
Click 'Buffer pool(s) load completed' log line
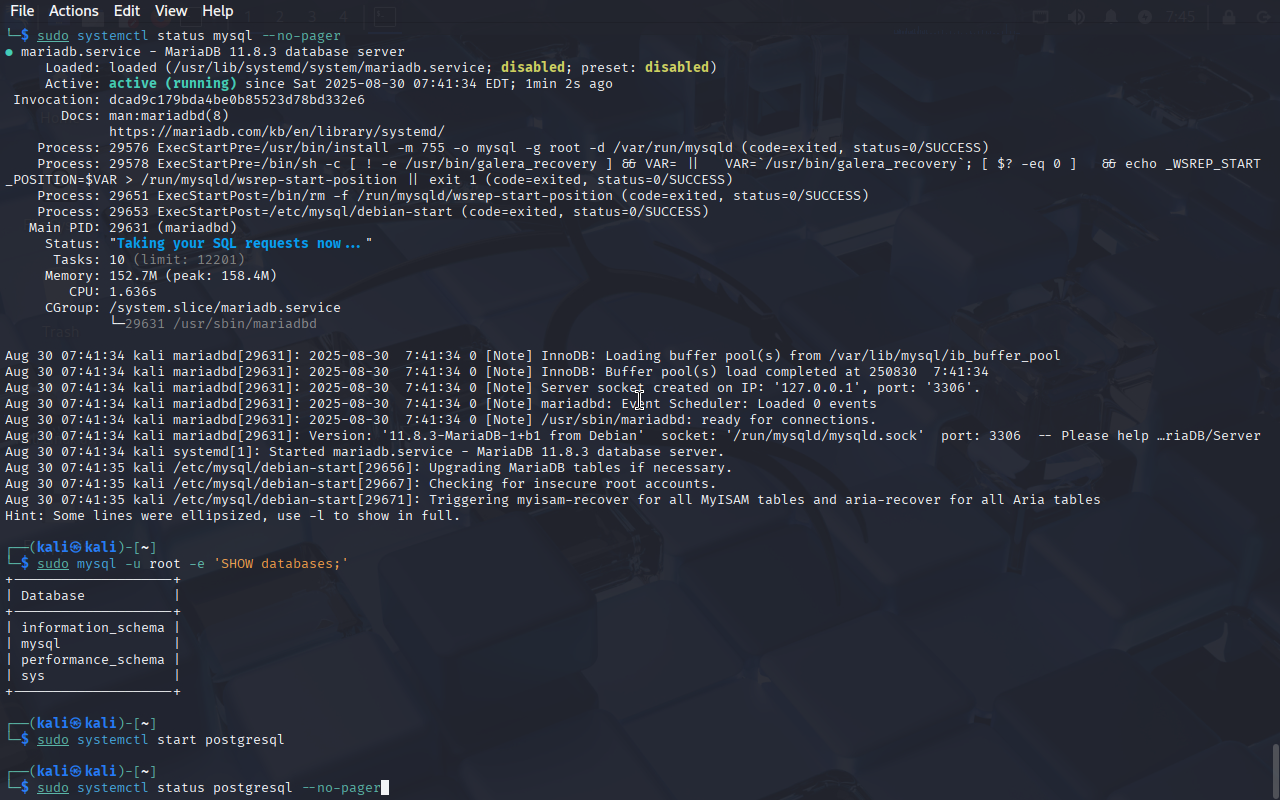tap(497, 372)
